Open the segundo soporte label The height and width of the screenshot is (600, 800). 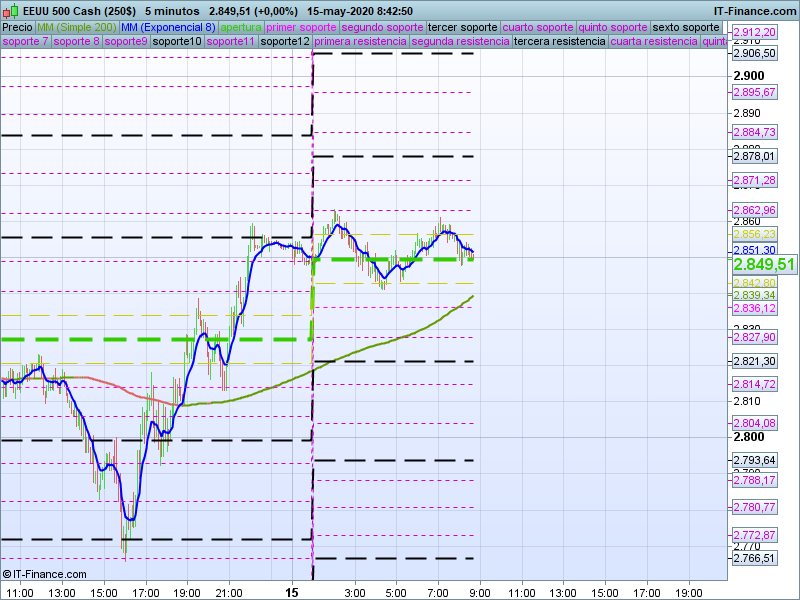click(x=382, y=27)
